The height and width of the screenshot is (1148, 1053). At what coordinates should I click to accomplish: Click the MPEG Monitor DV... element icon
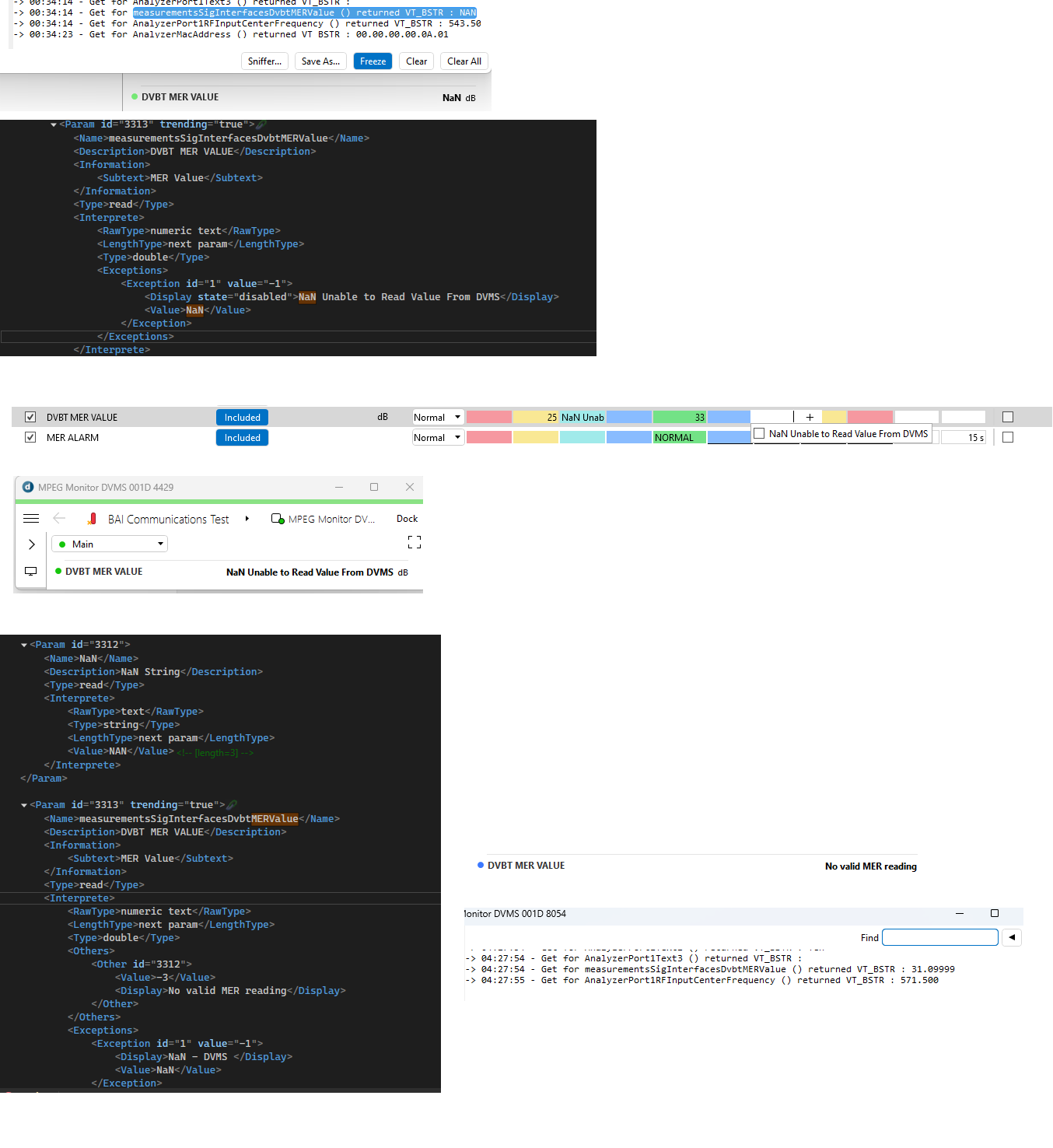click(x=277, y=519)
